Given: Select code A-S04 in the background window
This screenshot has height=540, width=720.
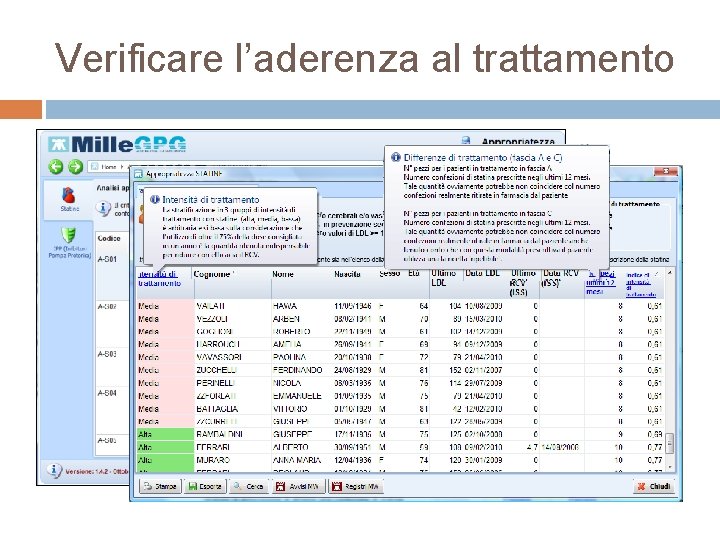Looking at the screenshot, I should (107, 393).
